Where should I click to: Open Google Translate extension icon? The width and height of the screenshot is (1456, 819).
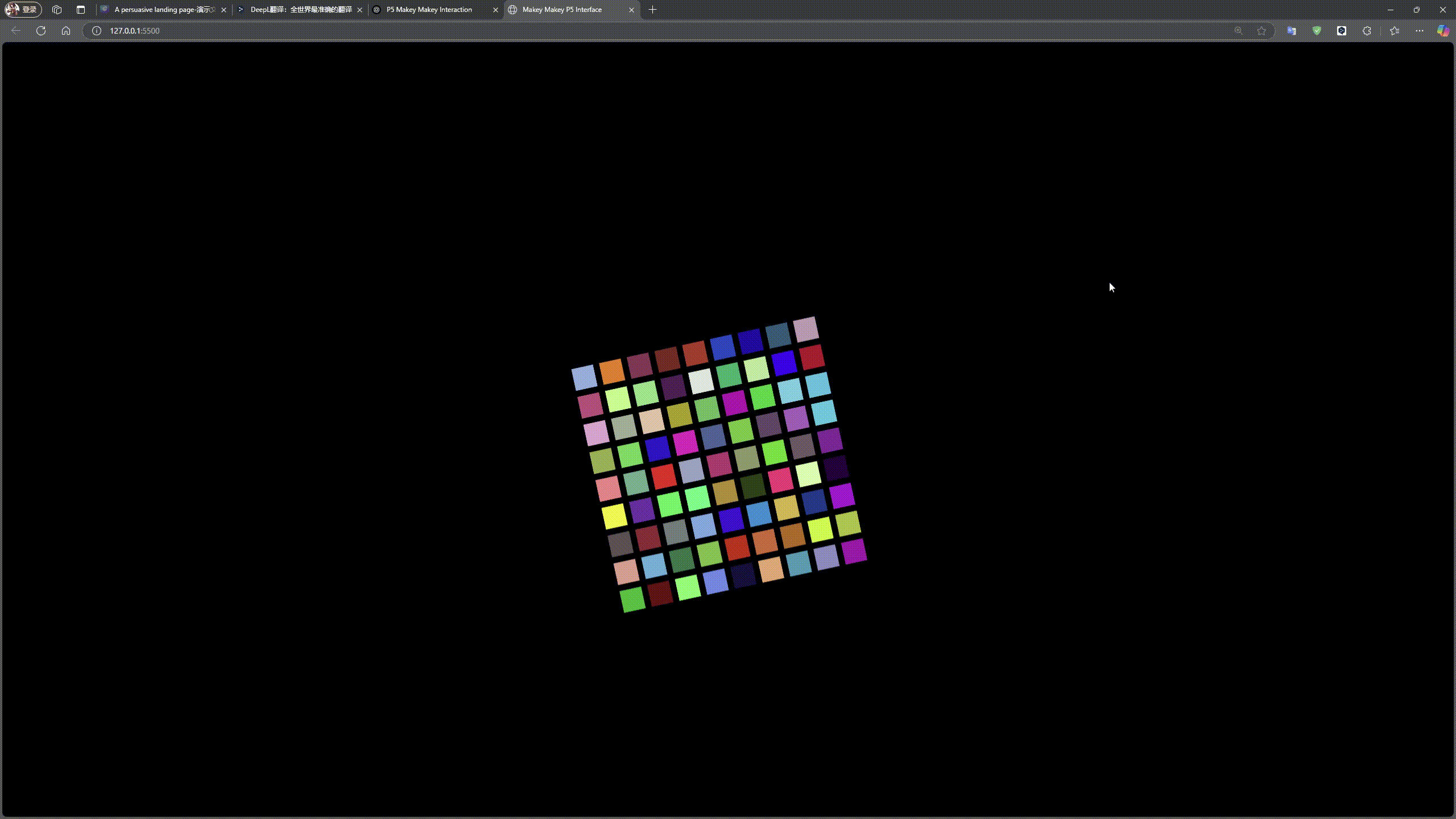pyautogui.click(x=1292, y=31)
